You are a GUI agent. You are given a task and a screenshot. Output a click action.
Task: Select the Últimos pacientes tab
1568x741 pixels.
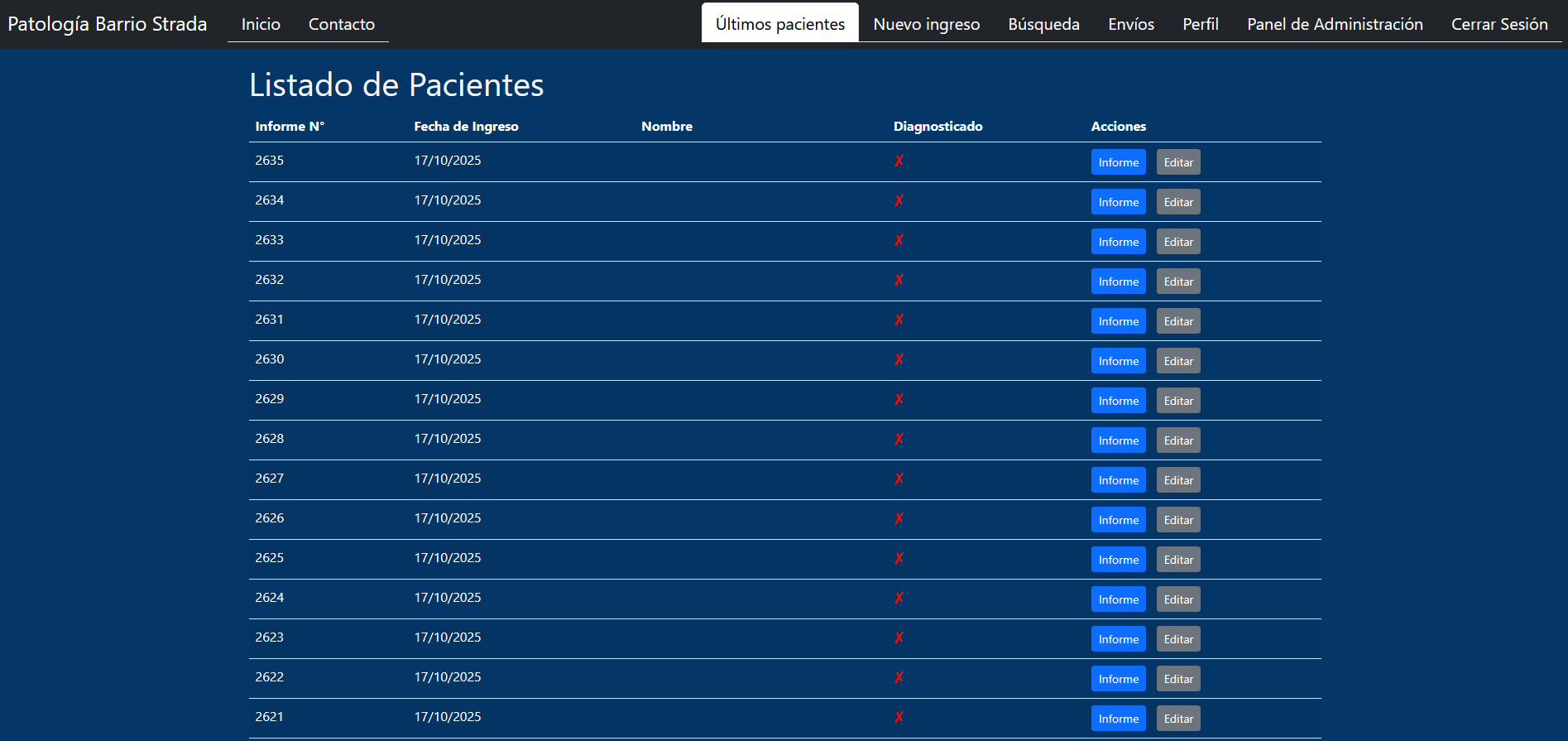[779, 24]
